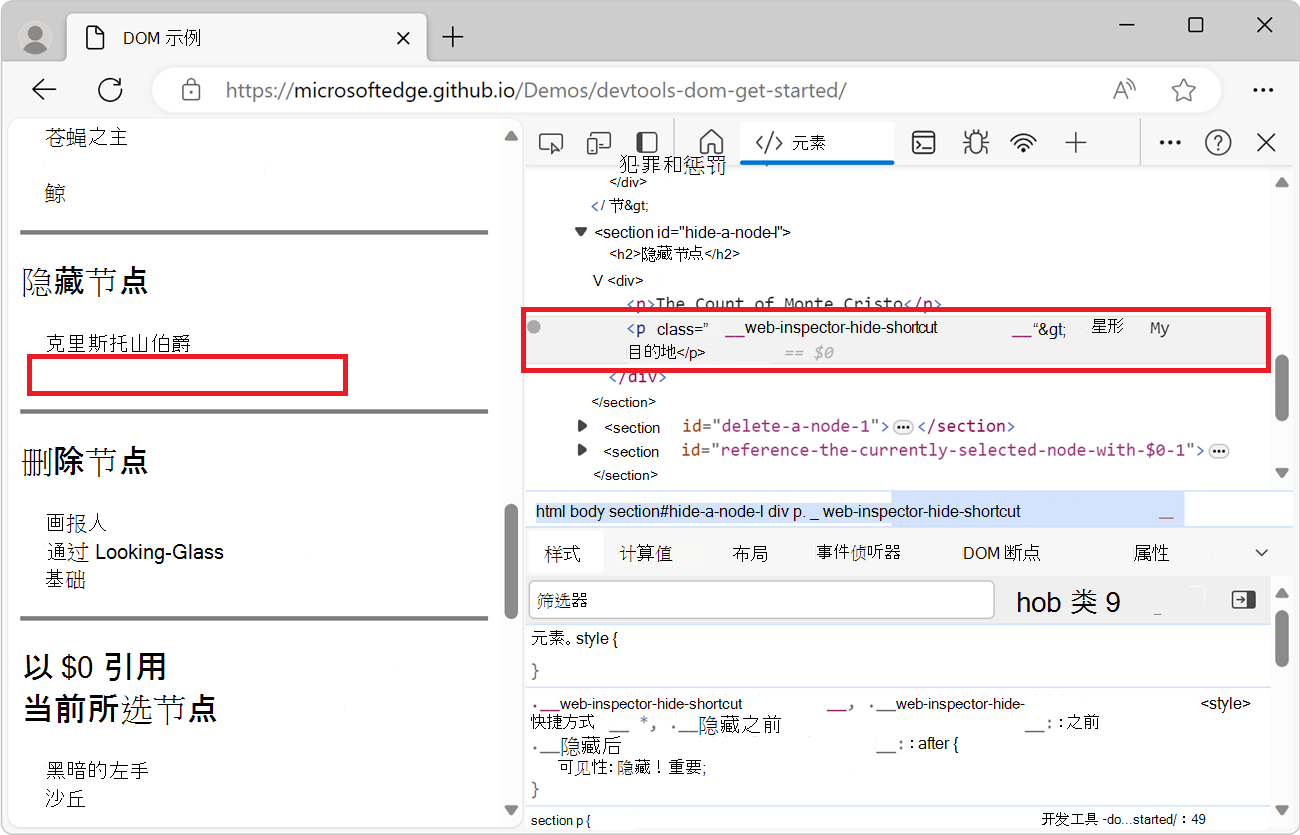Click the 画报人 list item
Image resolution: width=1300 pixels, height=835 pixels.
76,523
